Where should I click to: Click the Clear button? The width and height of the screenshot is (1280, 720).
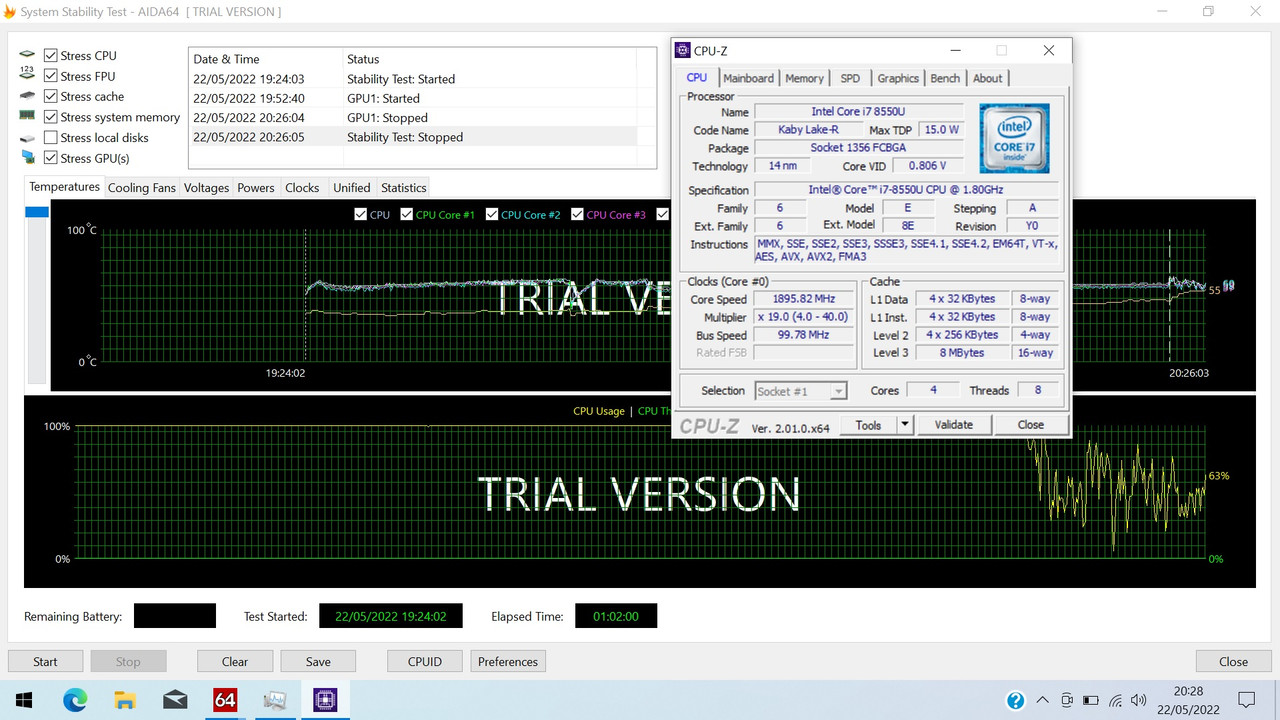pos(235,661)
